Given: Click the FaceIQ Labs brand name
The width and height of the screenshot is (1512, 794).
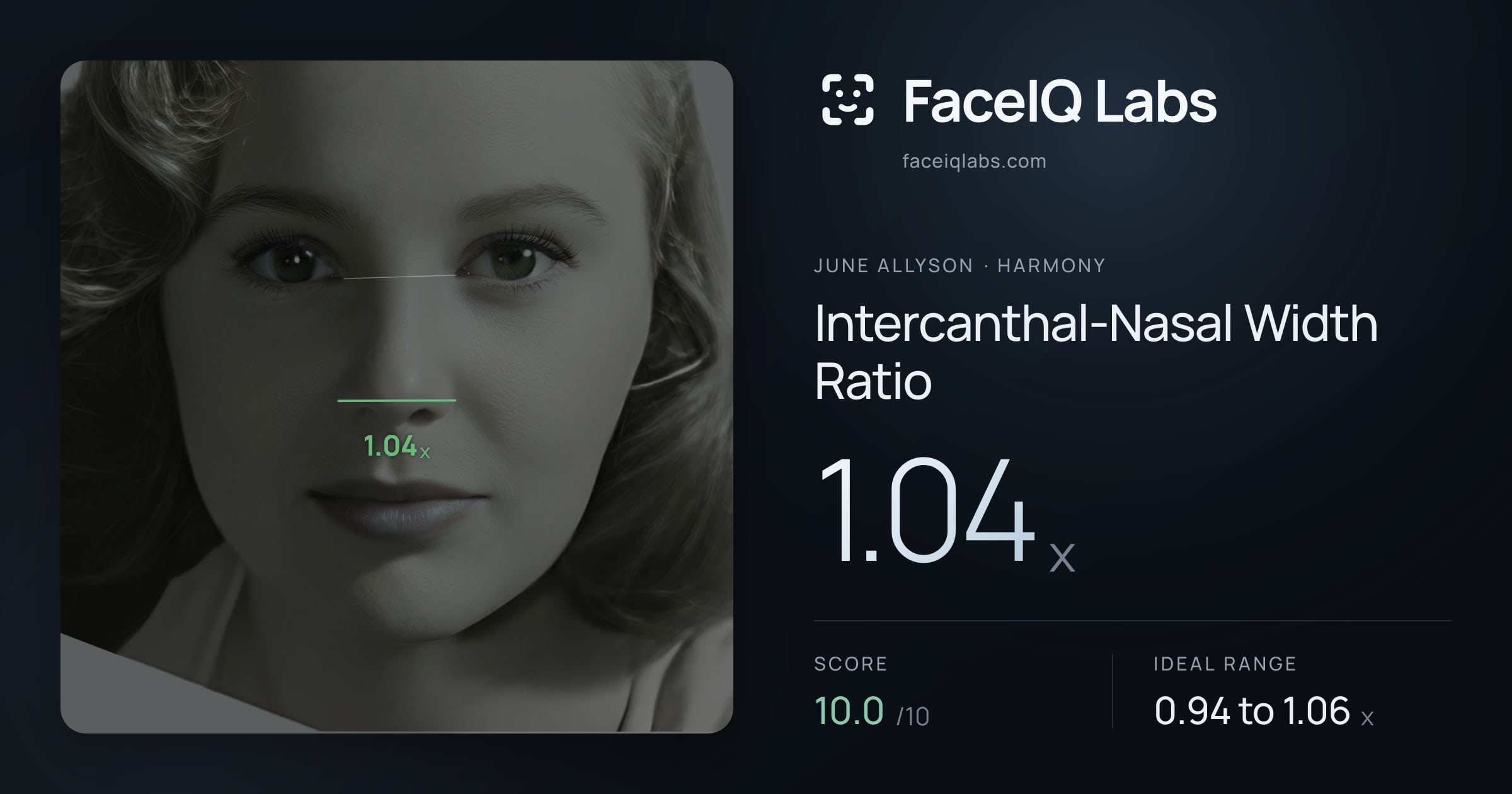Looking at the screenshot, I should (1060, 101).
